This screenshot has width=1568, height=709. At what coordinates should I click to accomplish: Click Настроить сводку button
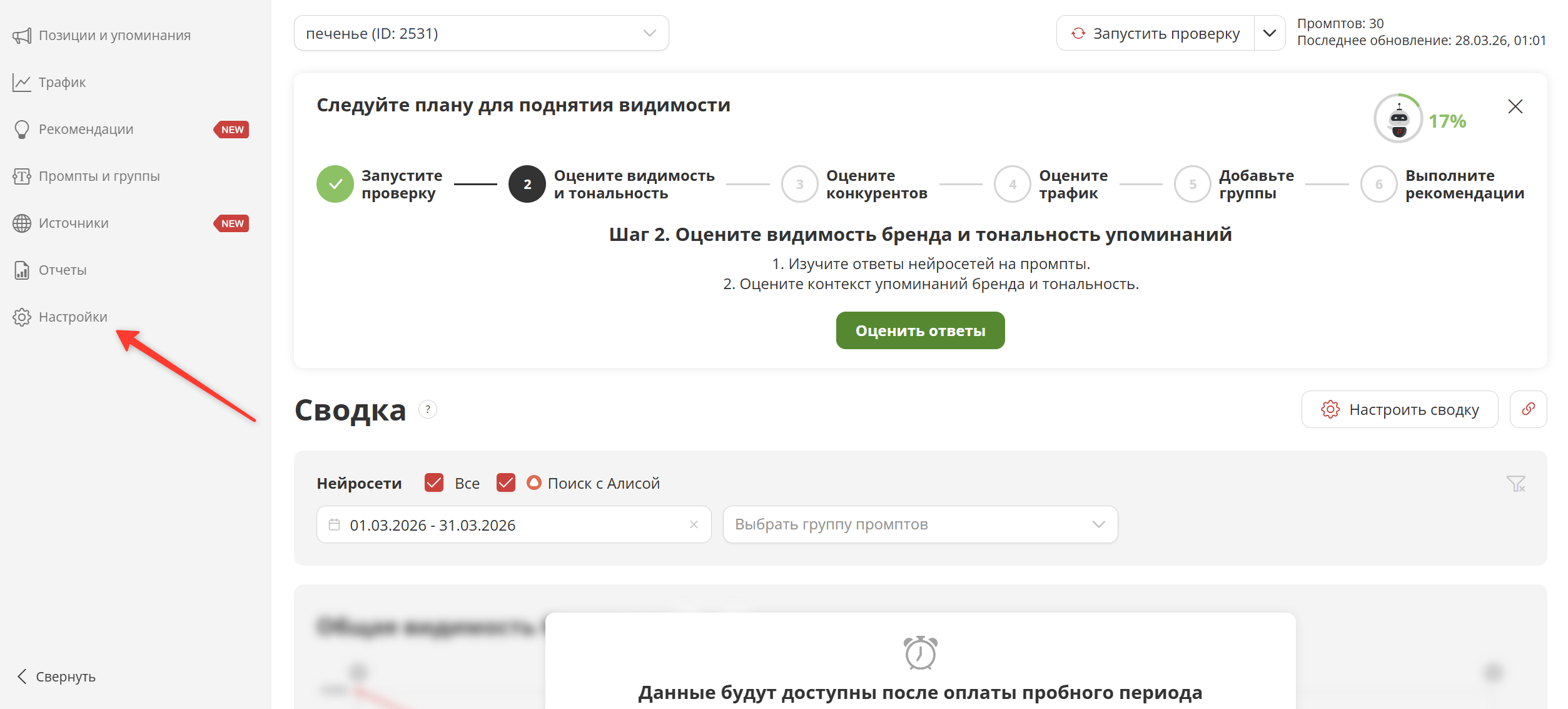tap(1399, 409)
